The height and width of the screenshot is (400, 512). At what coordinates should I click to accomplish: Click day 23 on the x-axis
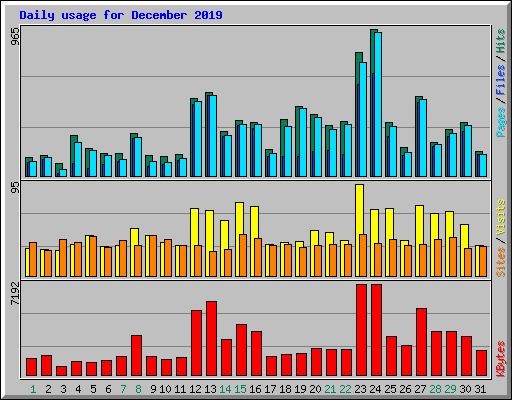360,389
